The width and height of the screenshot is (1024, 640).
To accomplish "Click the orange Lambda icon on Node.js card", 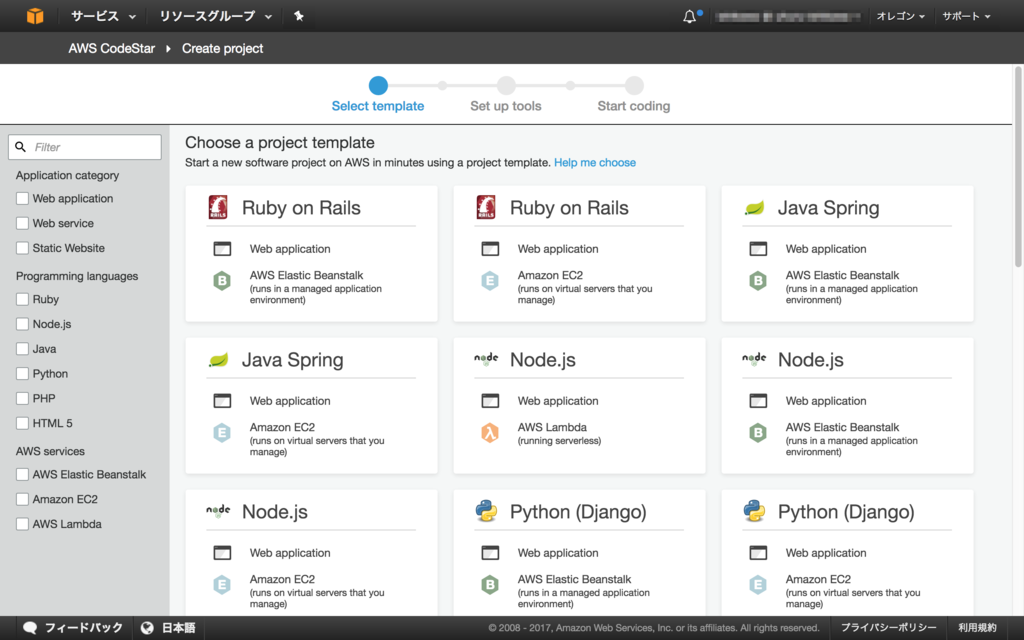I will point(490,432).
